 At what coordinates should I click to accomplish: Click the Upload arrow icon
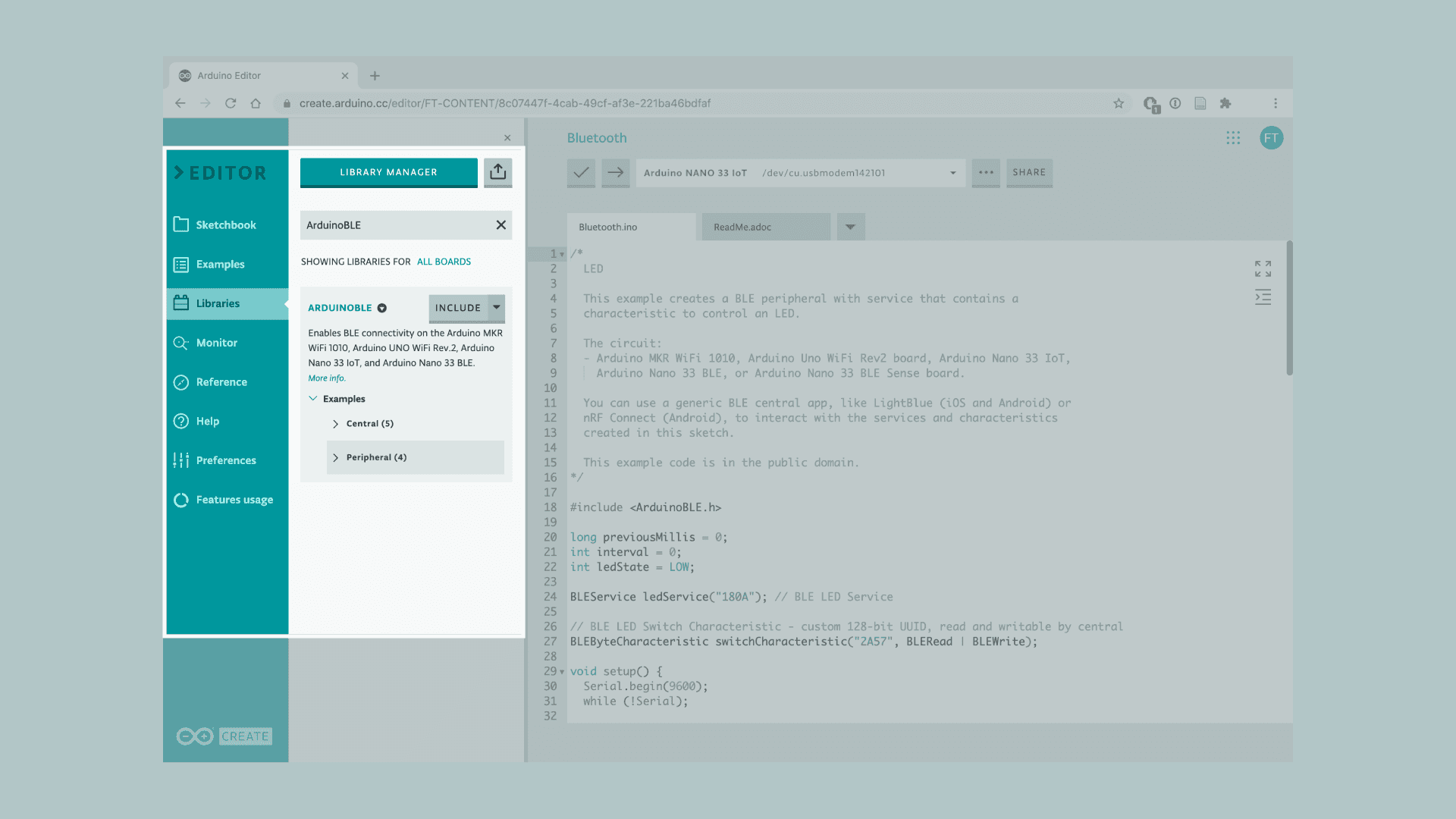(x=616, y=173)
